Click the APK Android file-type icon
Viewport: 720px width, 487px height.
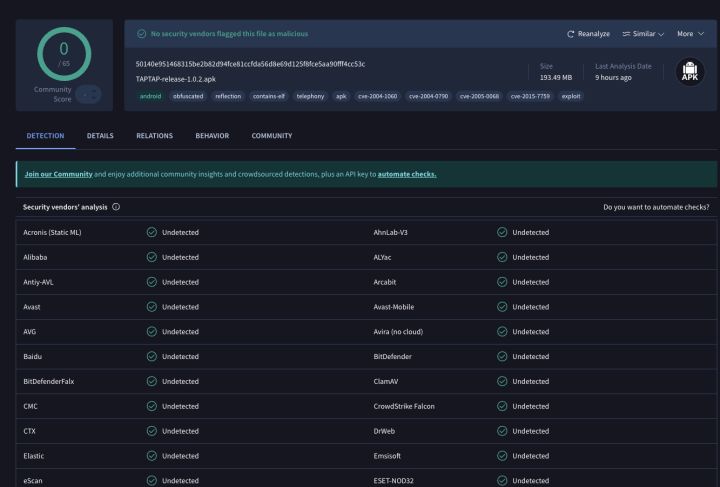click(x=690, y=72)
